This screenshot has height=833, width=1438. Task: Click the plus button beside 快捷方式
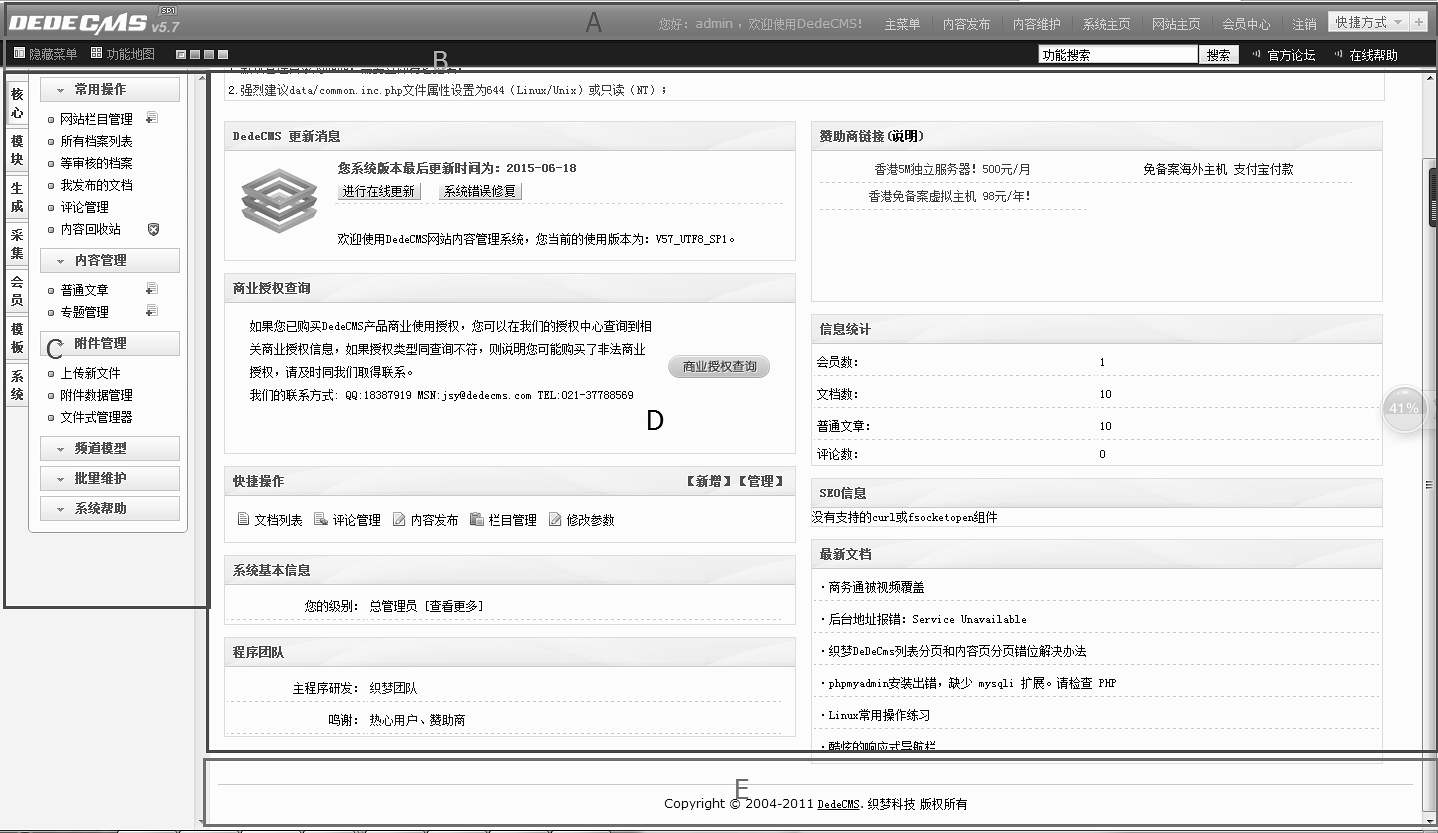1420,22
